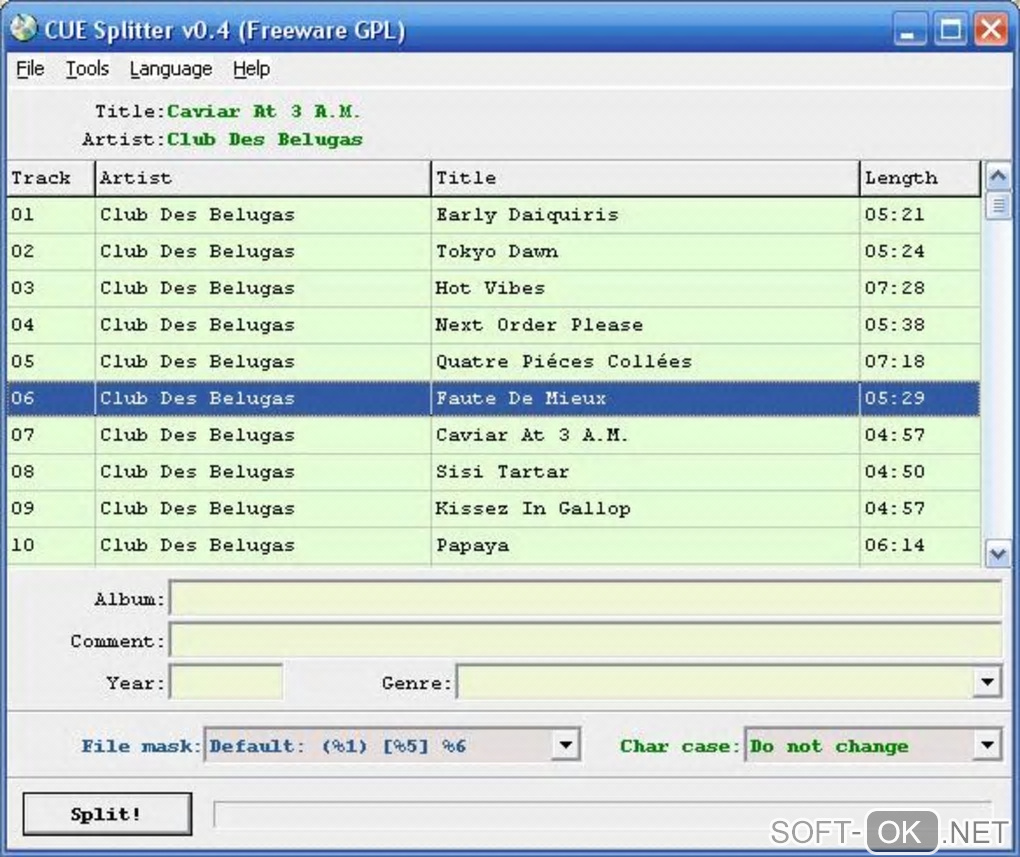This screenshot has width=1020, height=857.
Task: Click the Split! button
Action: (x=107, y=814)
